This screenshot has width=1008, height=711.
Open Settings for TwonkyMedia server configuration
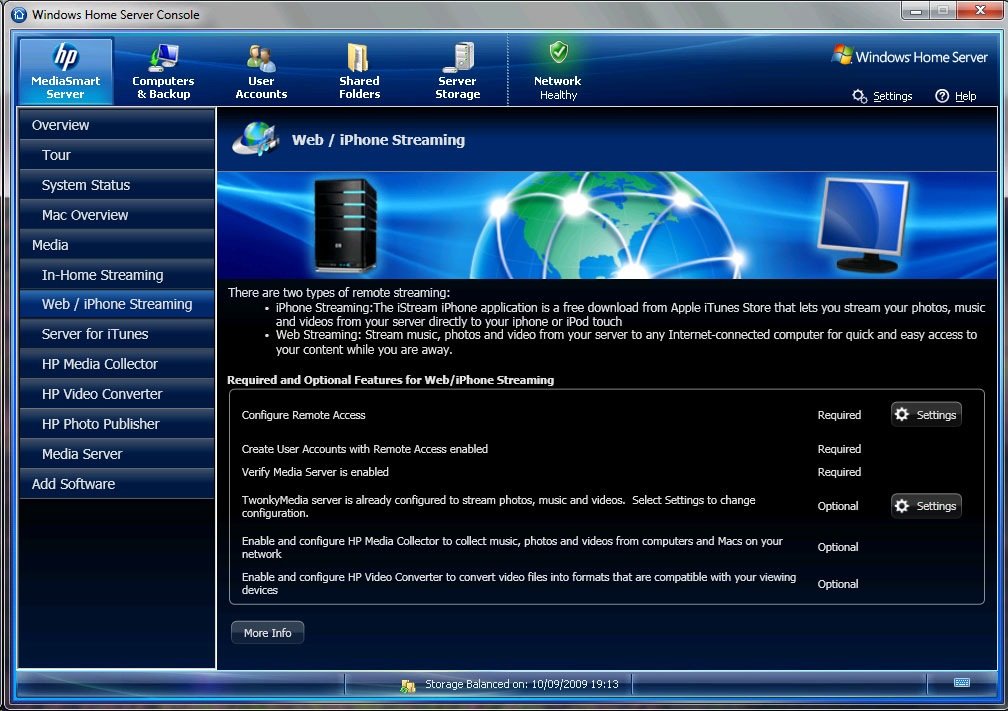click(926, 506)
